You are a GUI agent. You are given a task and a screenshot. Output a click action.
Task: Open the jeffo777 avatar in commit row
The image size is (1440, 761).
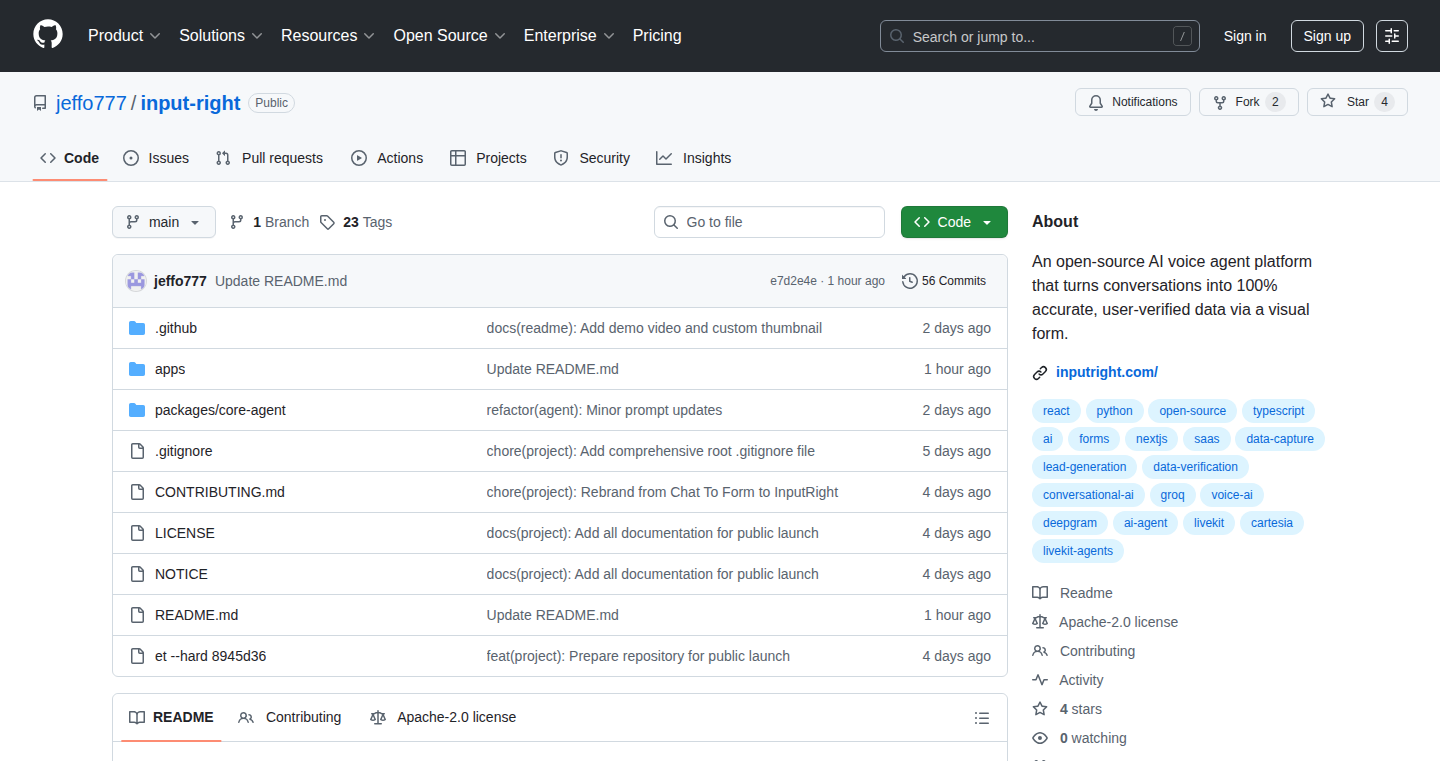point(136,281)
